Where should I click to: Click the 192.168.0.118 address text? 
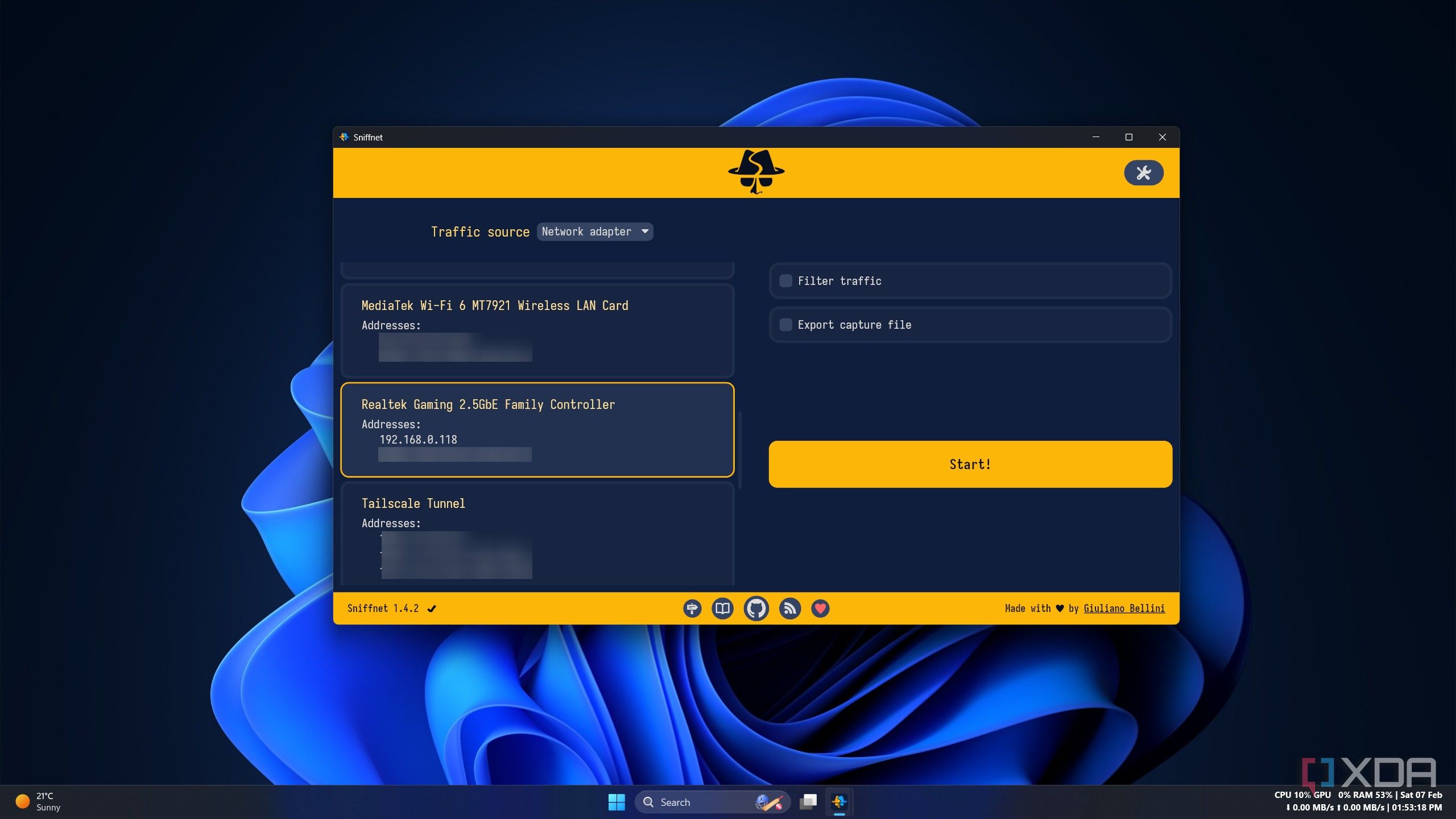pos(418,440)
